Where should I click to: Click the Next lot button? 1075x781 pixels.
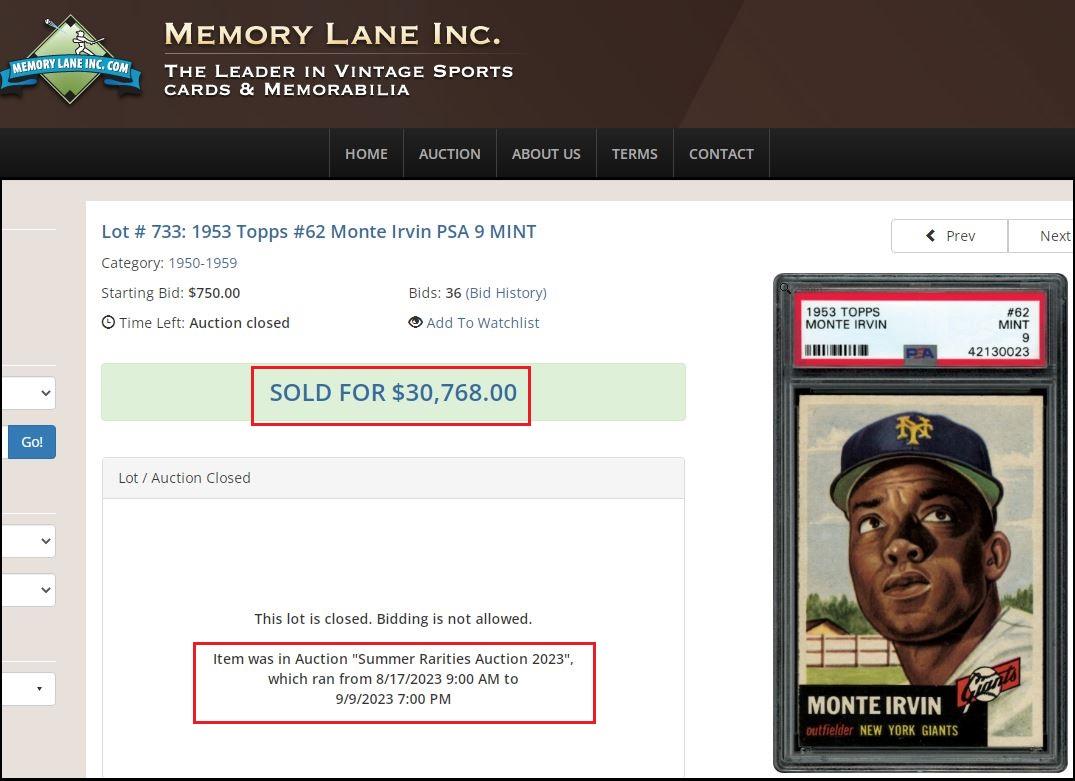pyautogui.click(x=1041, y=236)
